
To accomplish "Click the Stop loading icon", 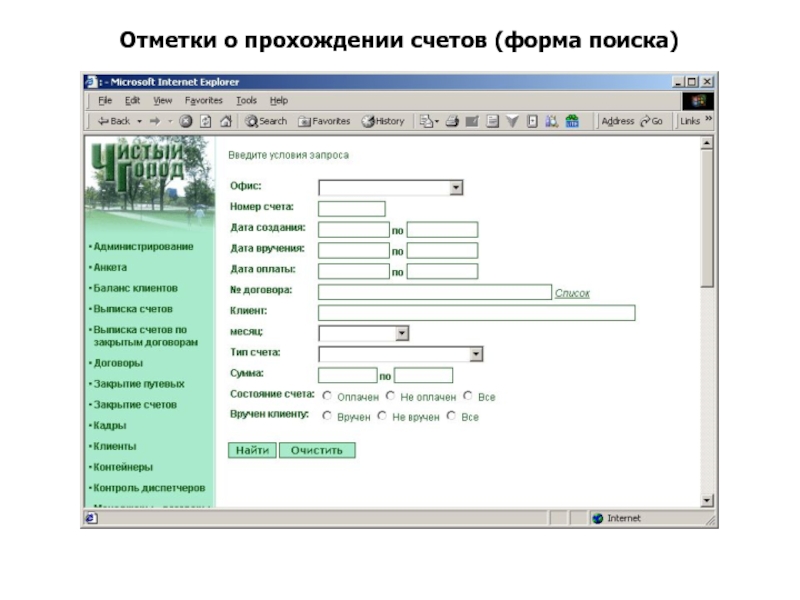I will 186,121.
